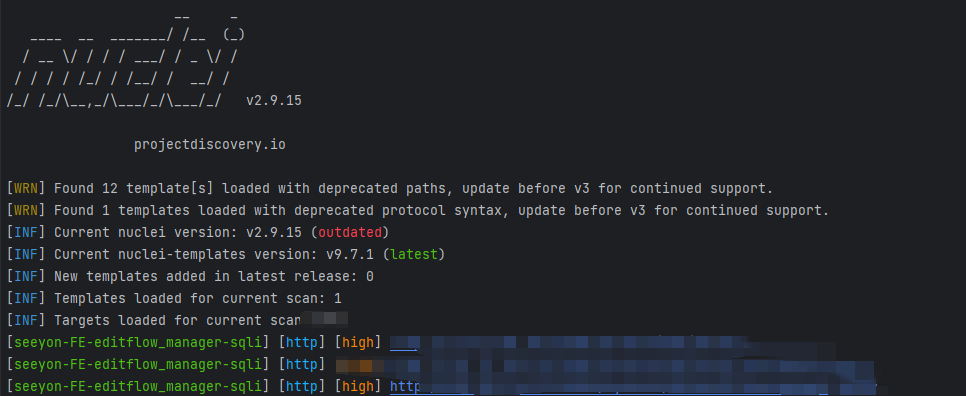Viewport: 966px width, 396px height.
Task: Select the WRN tag on deprecated paths line
Action: point(26,188)
